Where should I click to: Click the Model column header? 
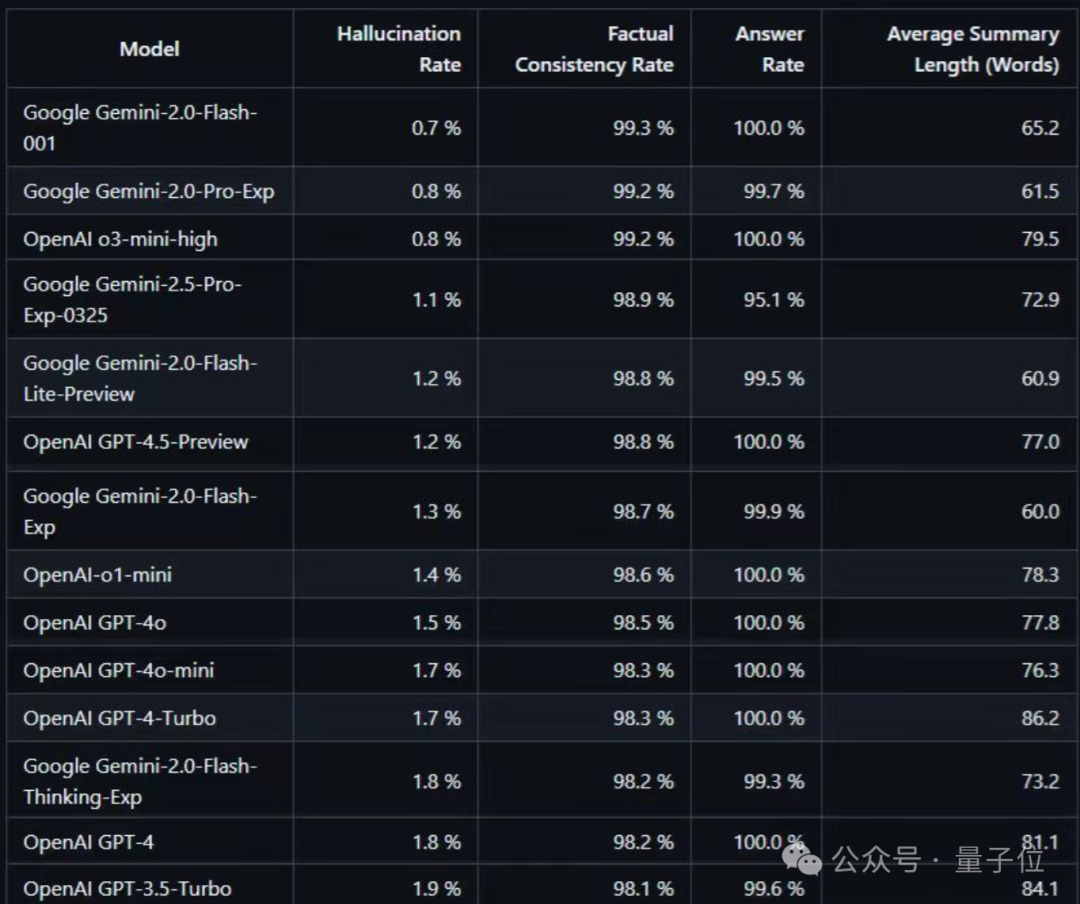(149, 49)
